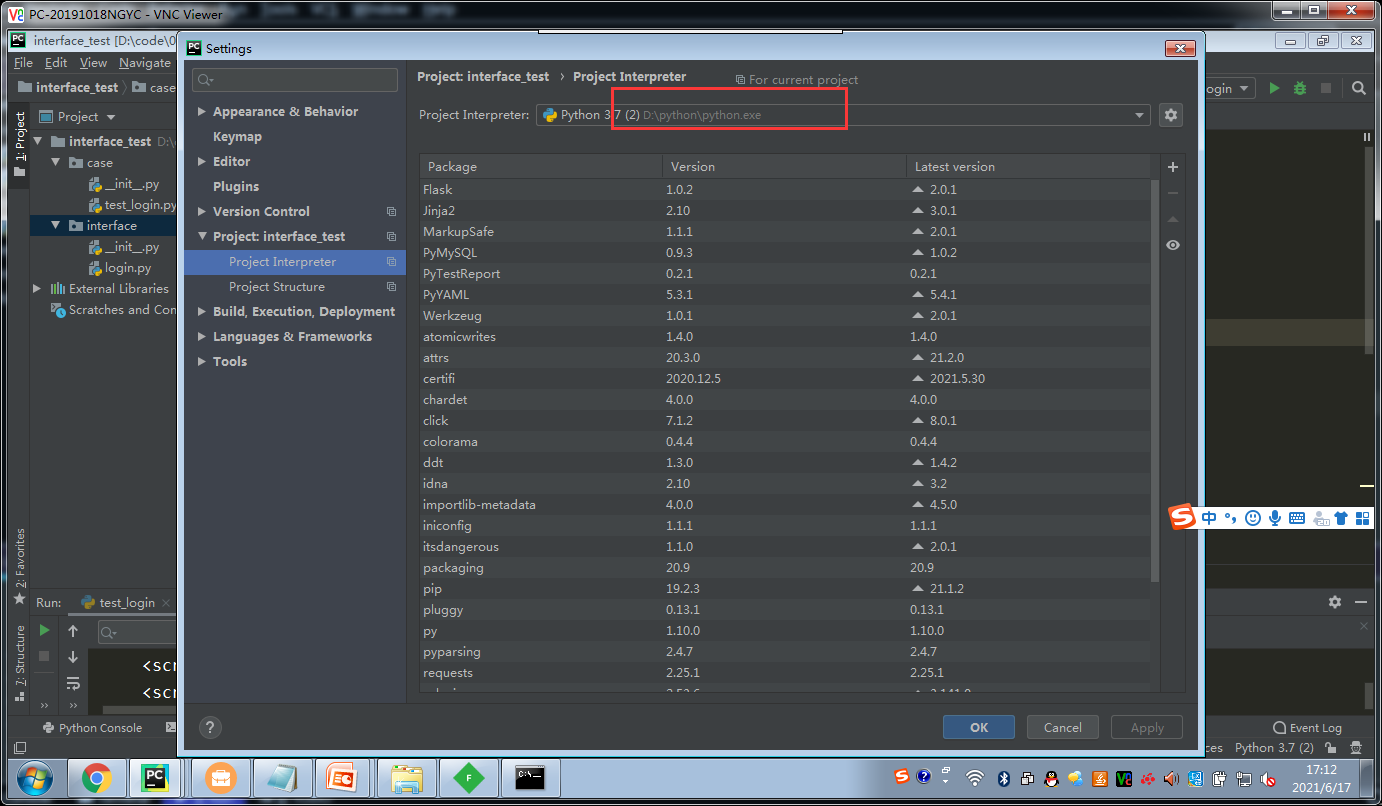Screen dimensions: 1382x806
Task: Run the project with the green play icon in the top toolbar
Action: (1274, 88)
